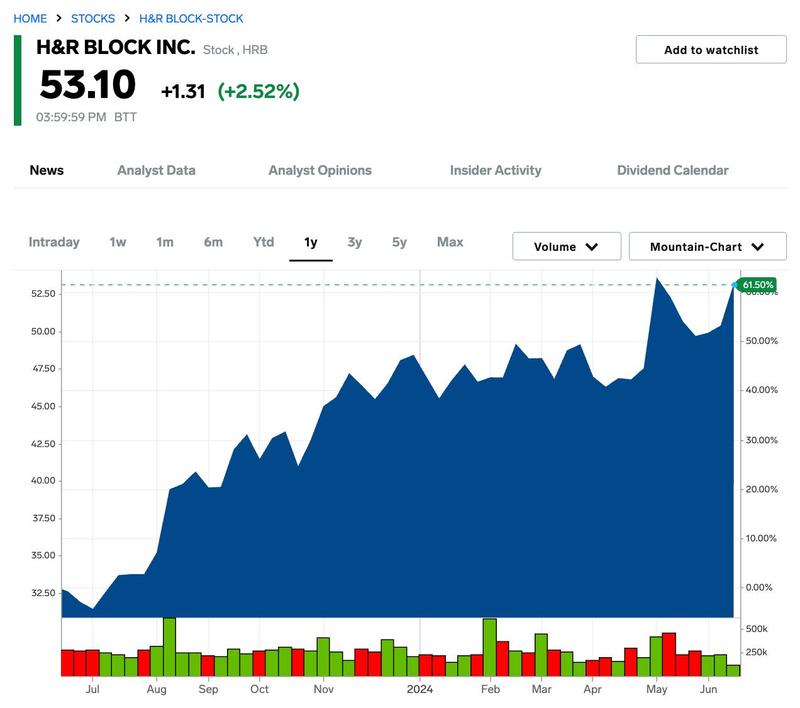Open the Mountain-Chart type dropdown

coord(707,246)
